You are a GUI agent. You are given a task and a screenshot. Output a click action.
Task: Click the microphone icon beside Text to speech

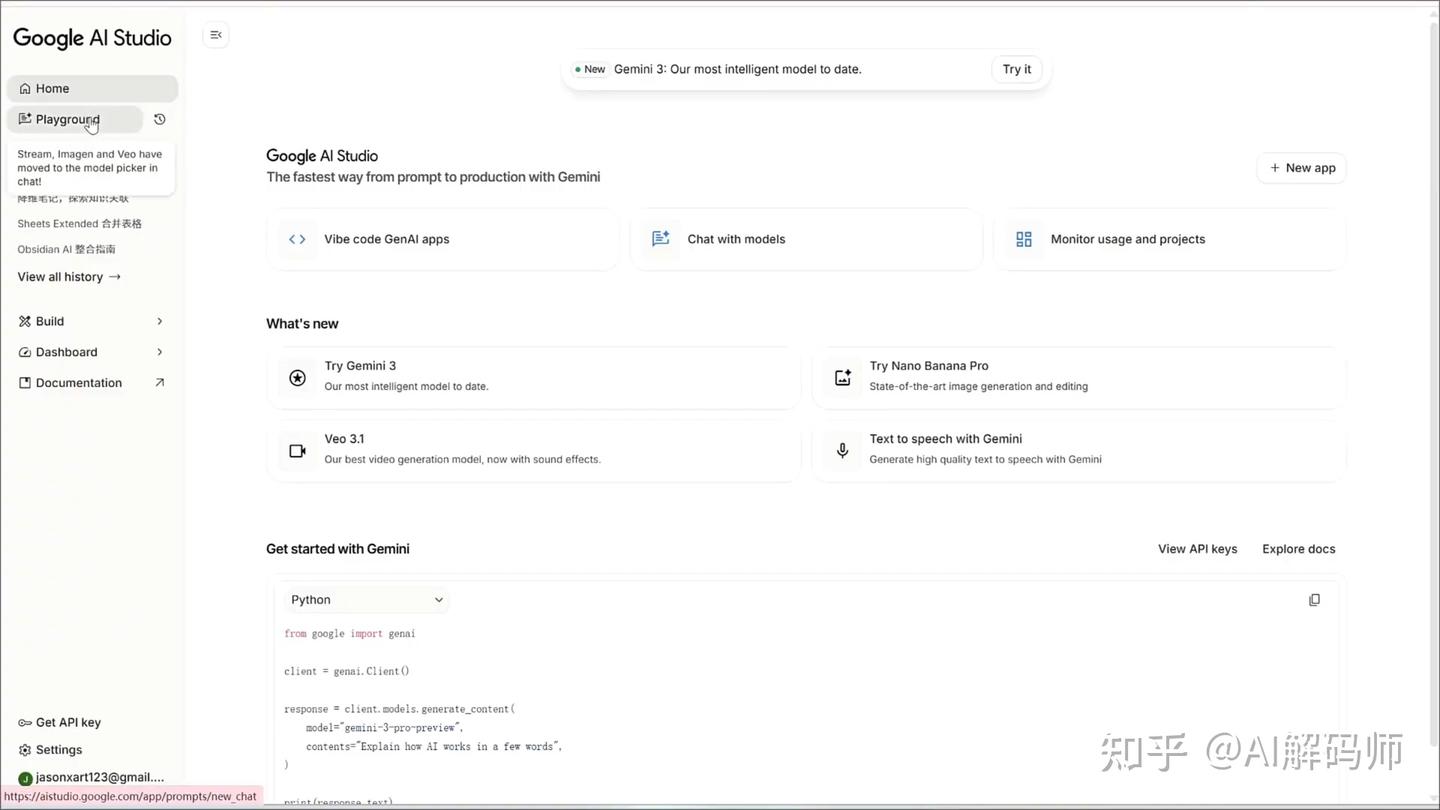coord(842,450)
